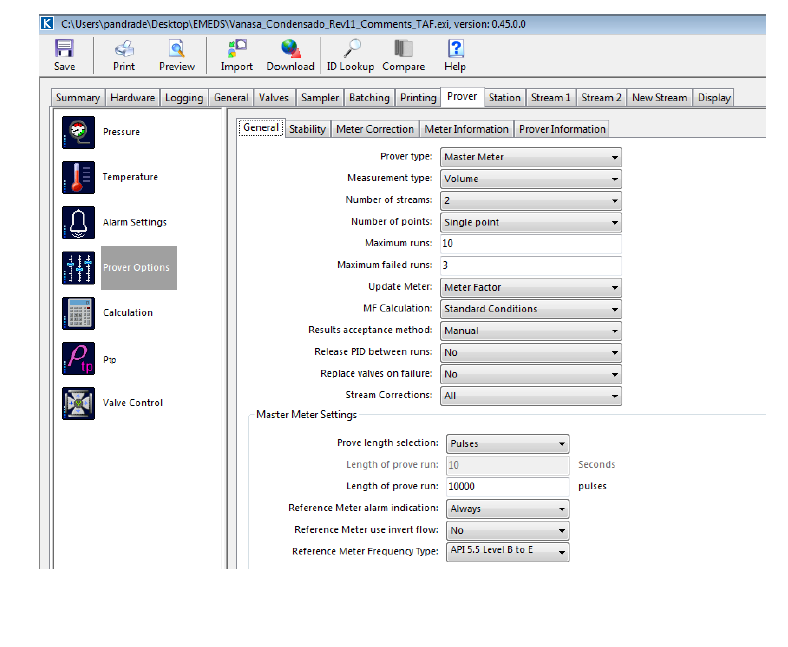
Task: Open the Measurement type dropdown
Action: click(x=531, y=179)
